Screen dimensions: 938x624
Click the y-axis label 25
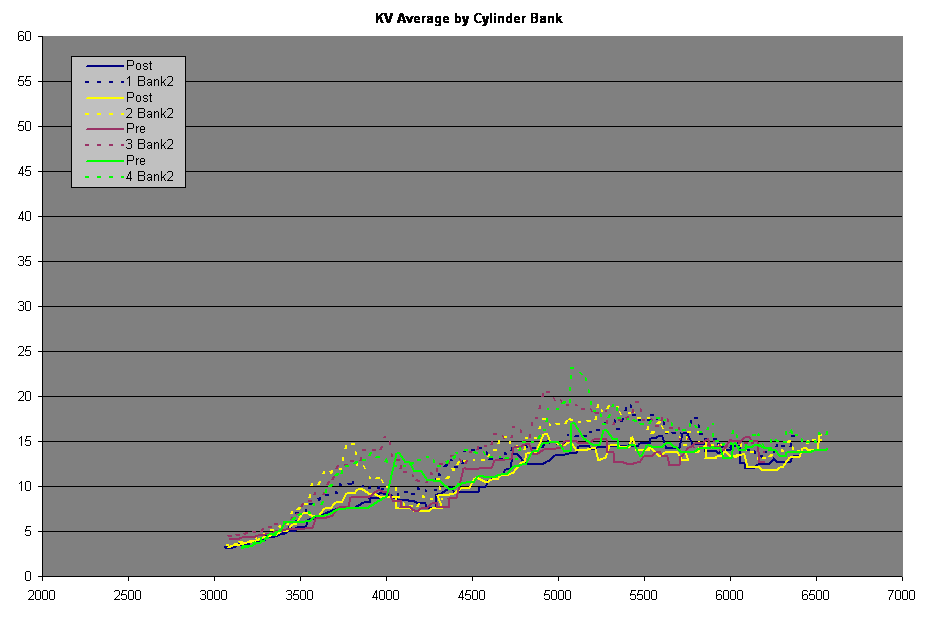[x=25, y=352]
